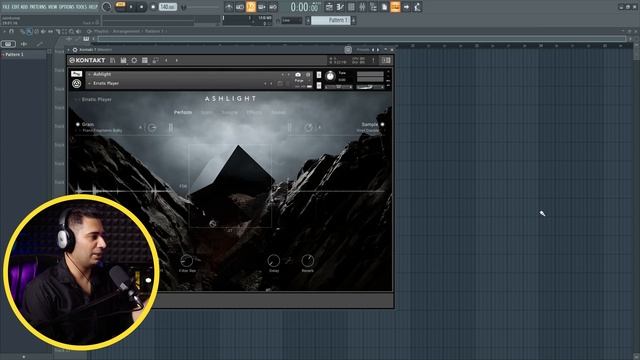Screen dimensions: 640x360
Task: Open the channel rack icon
Action: tap(351, 7)
